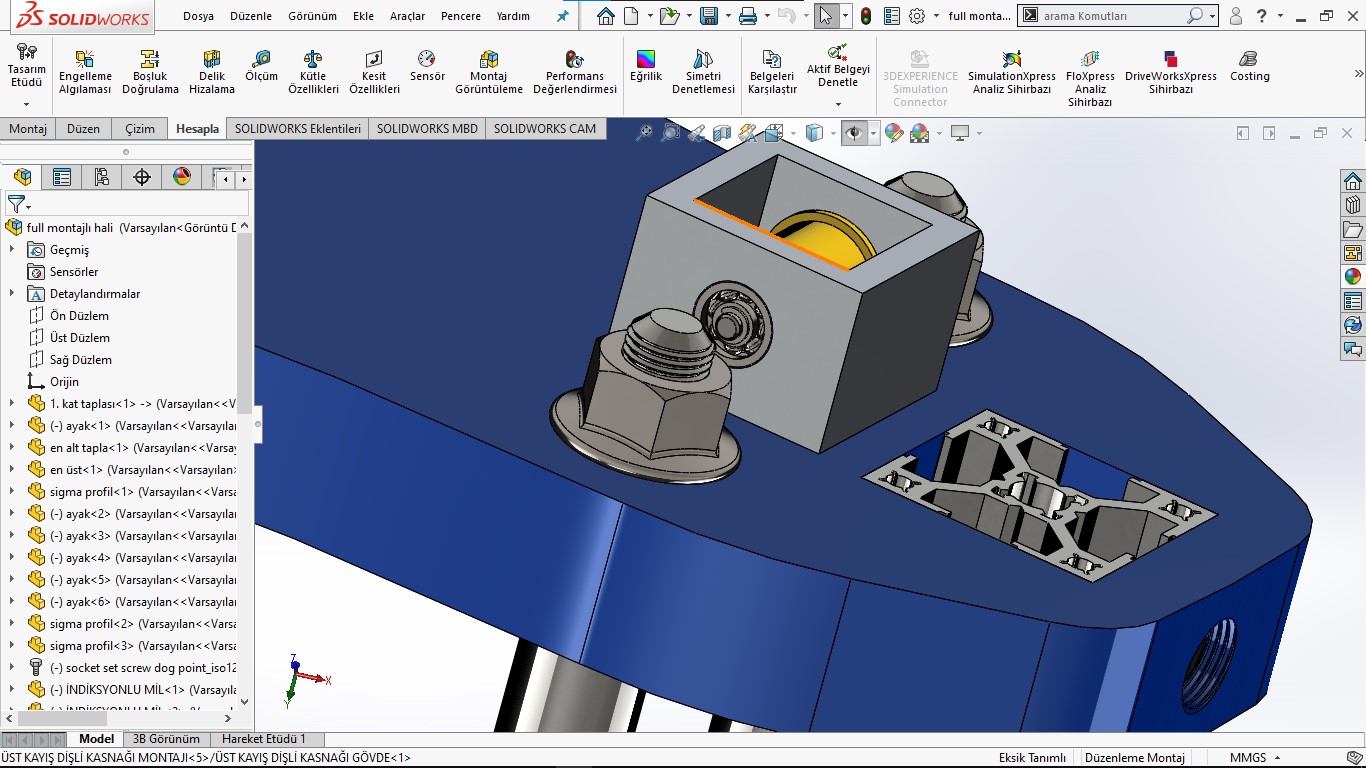Open Boşluk Doğrulama tool
The height and width of the screenshot is (768, 1366).
(x=150, y=72)
